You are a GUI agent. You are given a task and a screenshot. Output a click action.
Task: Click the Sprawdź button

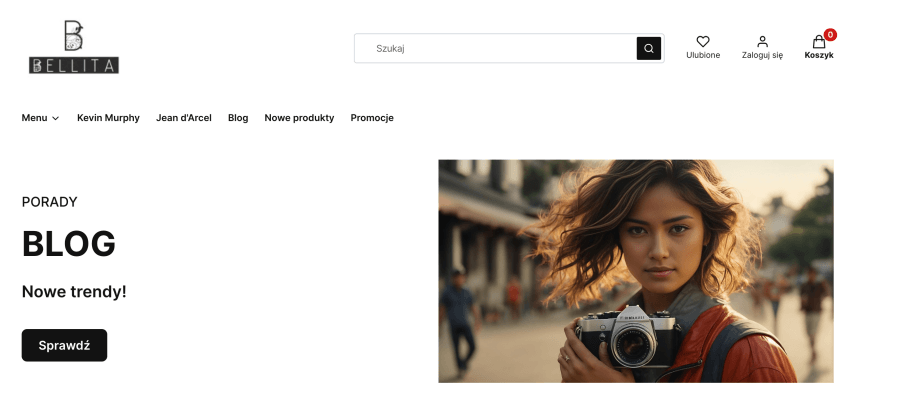coord(64,345)
